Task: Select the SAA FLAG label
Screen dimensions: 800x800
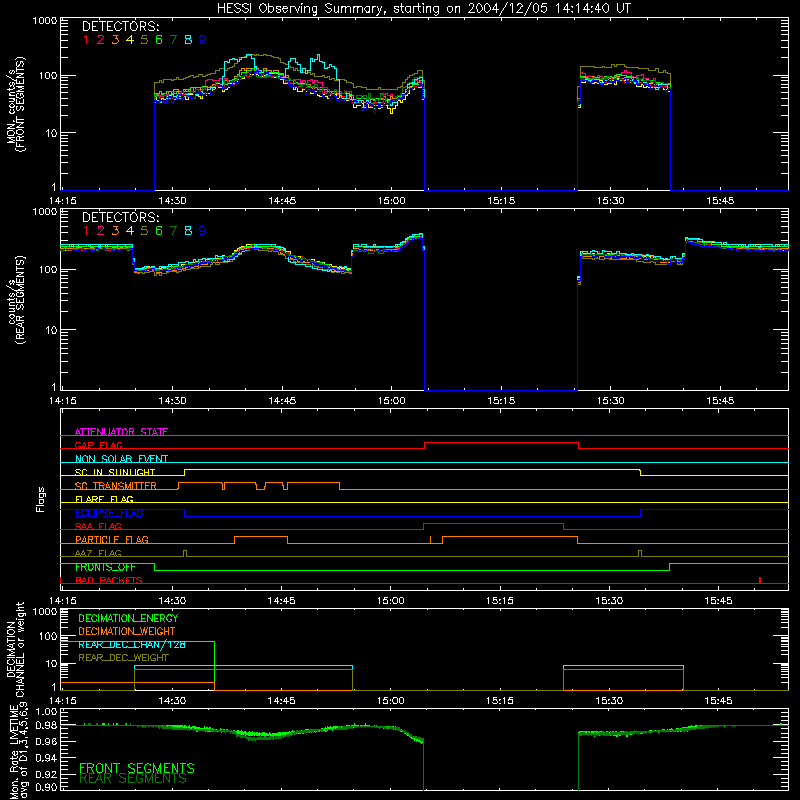Action: (98, 526)
